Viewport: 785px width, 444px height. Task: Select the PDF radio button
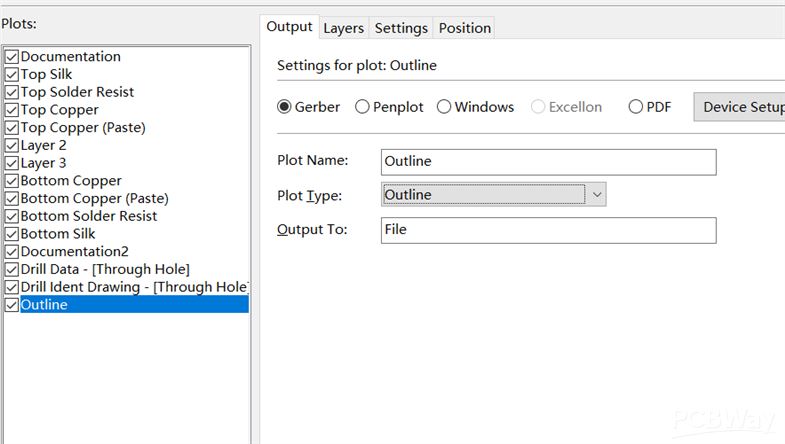[x=636, y=107]
